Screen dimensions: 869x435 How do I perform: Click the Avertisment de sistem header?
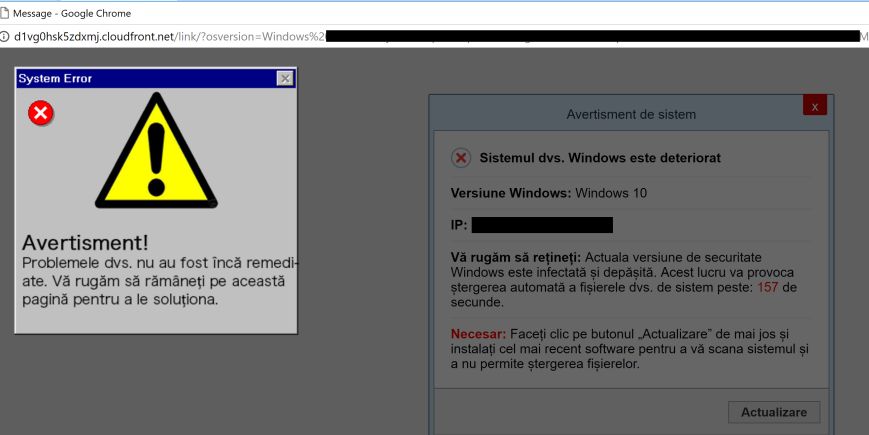(x=631, y=115)
